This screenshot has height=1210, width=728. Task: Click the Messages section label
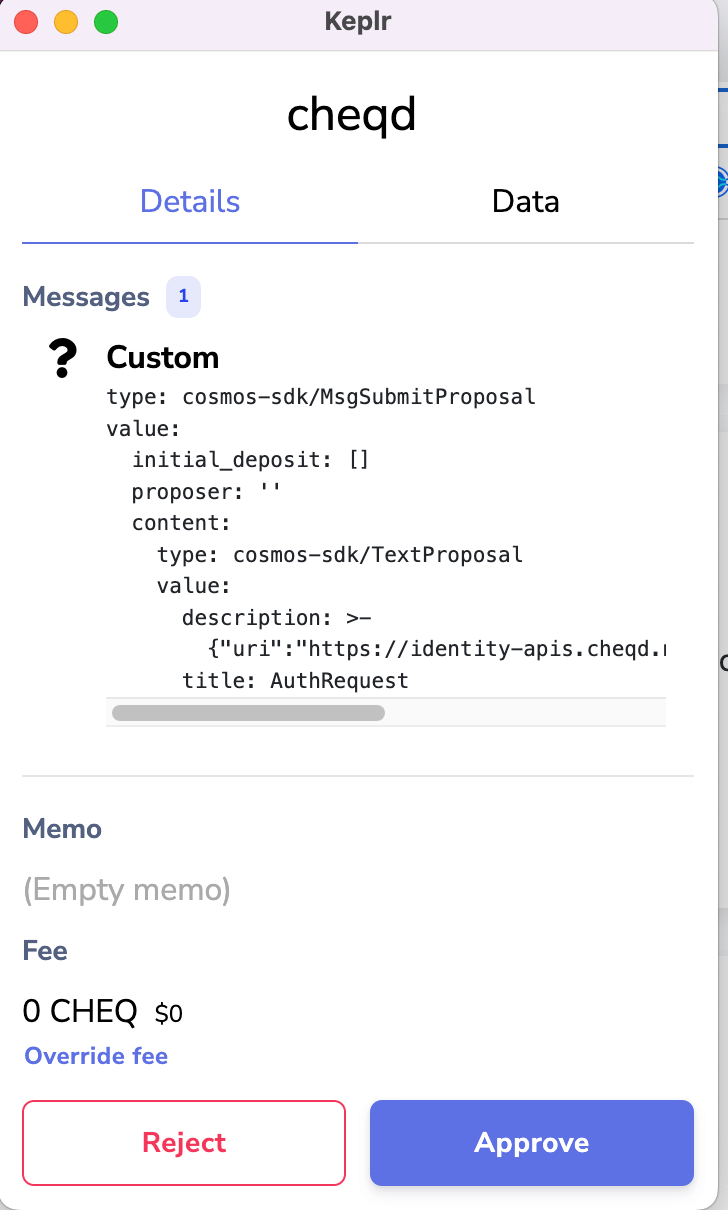[x=86, y=297]
